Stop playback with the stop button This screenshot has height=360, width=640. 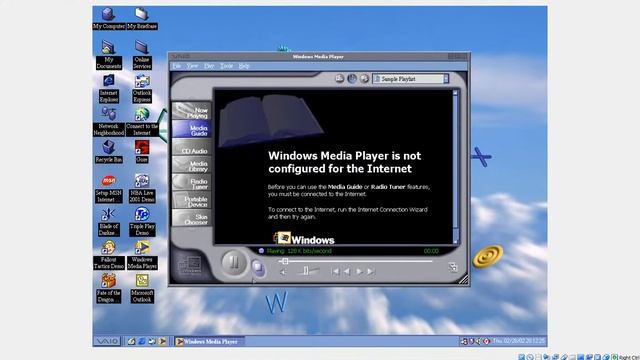coord(258,268)
